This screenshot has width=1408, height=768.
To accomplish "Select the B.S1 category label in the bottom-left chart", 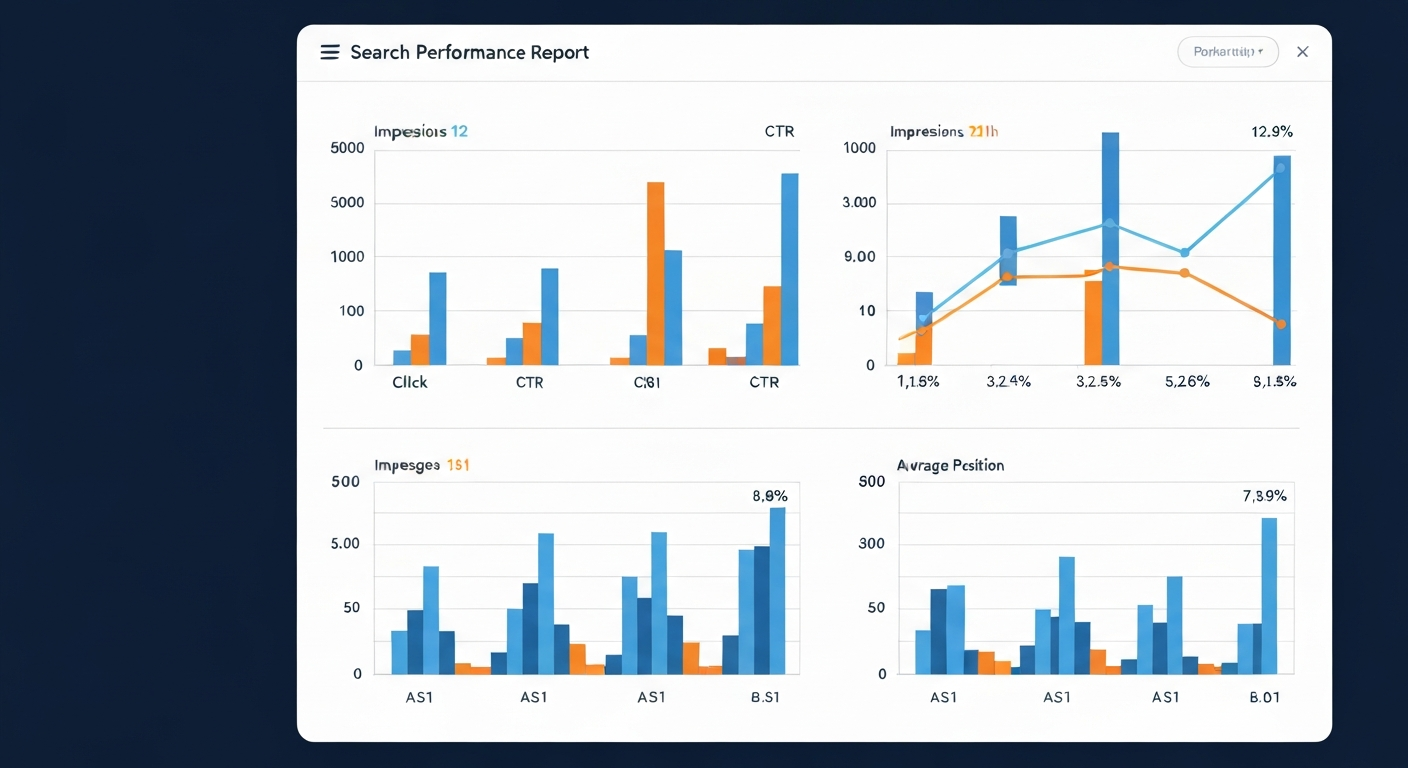I will pyautogui.click(x=764, y=697).
